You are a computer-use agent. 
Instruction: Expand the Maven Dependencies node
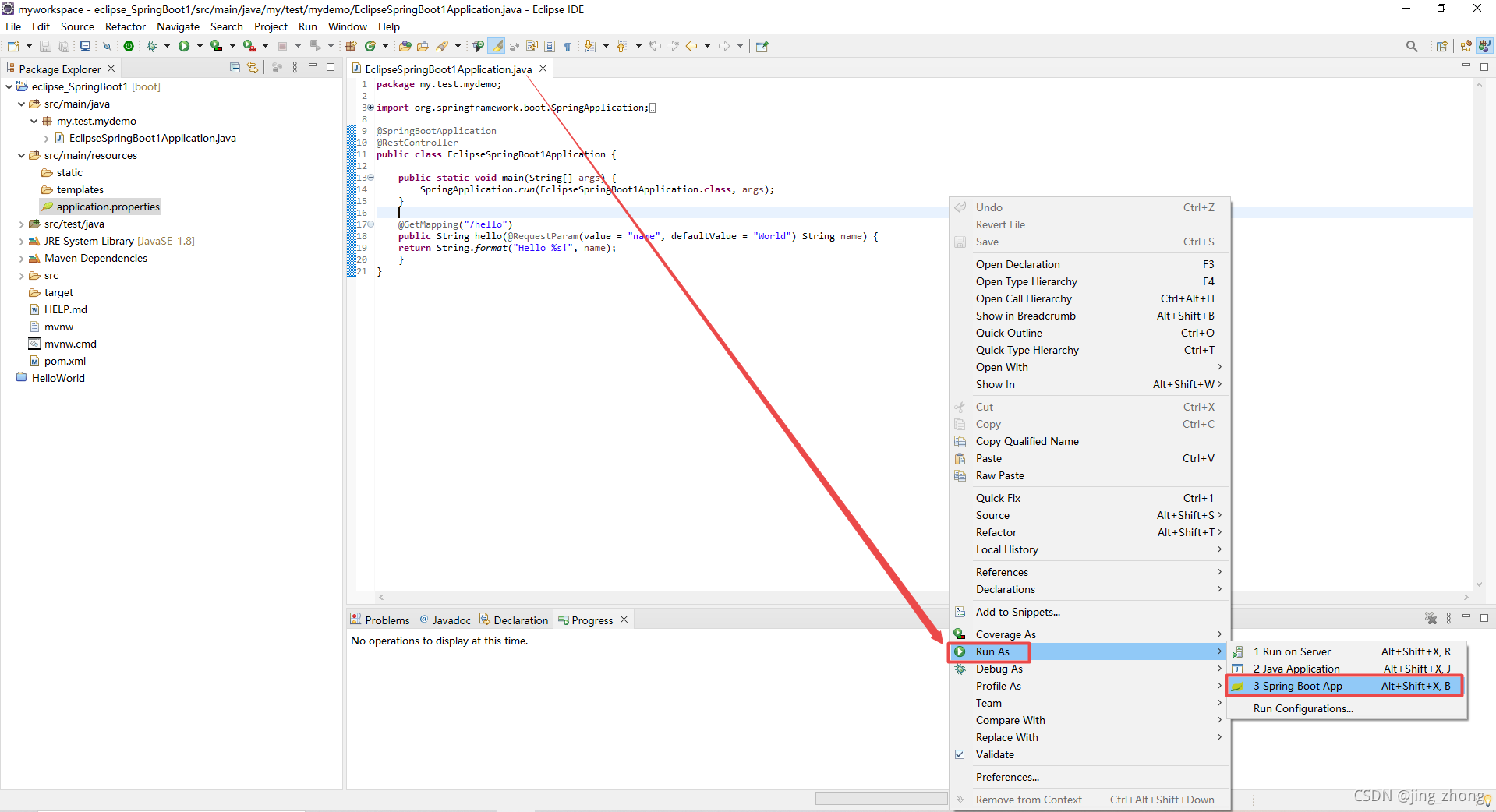point(21,258)
